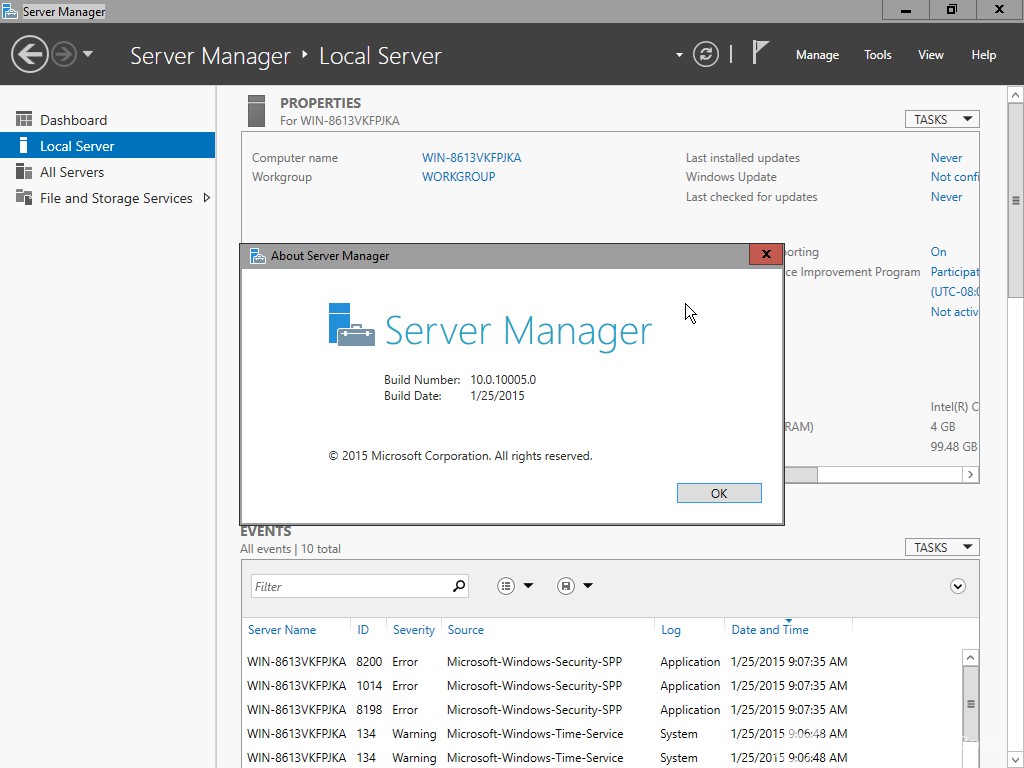Sort by Date and Time column header
Screen dimensions: 1024x768
pyautogui.click(x=769, y=630)
